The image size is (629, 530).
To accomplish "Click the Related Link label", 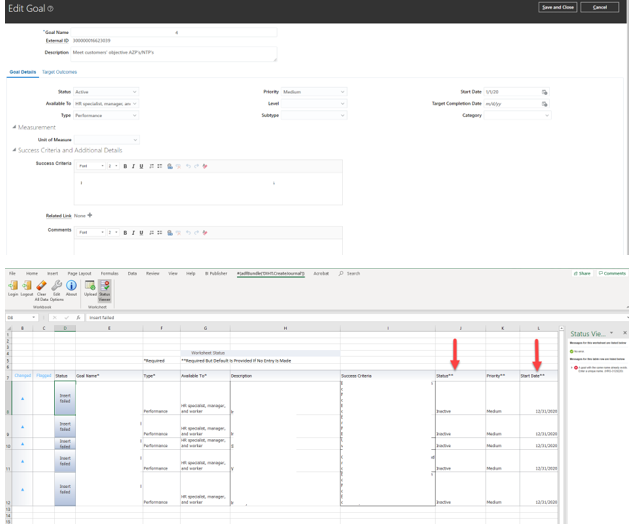I will coord(59,216).
